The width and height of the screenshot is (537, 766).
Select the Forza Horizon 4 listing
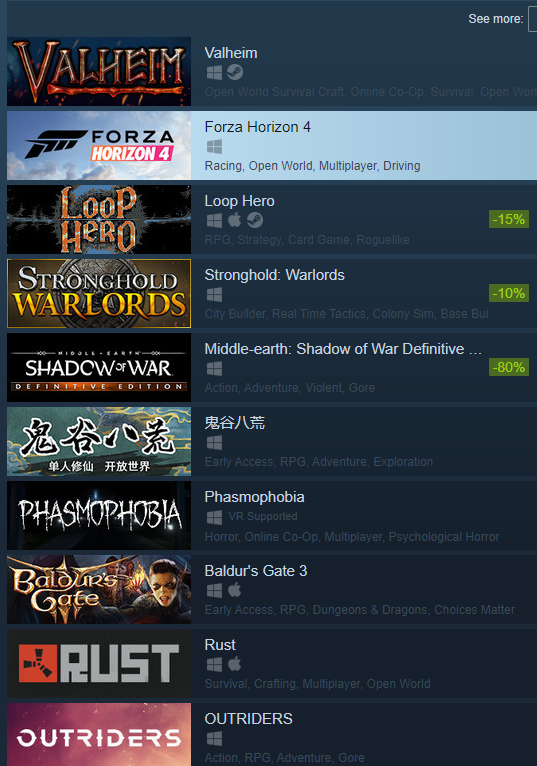[x=272, y=146]
